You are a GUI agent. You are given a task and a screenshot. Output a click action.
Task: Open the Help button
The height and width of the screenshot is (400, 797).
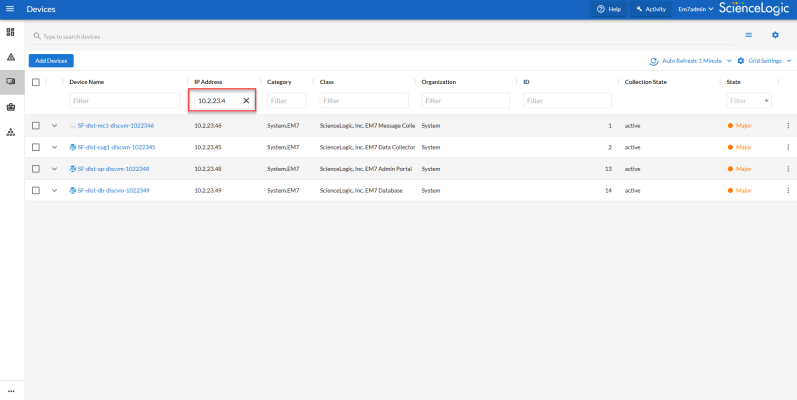pos(608,9)
